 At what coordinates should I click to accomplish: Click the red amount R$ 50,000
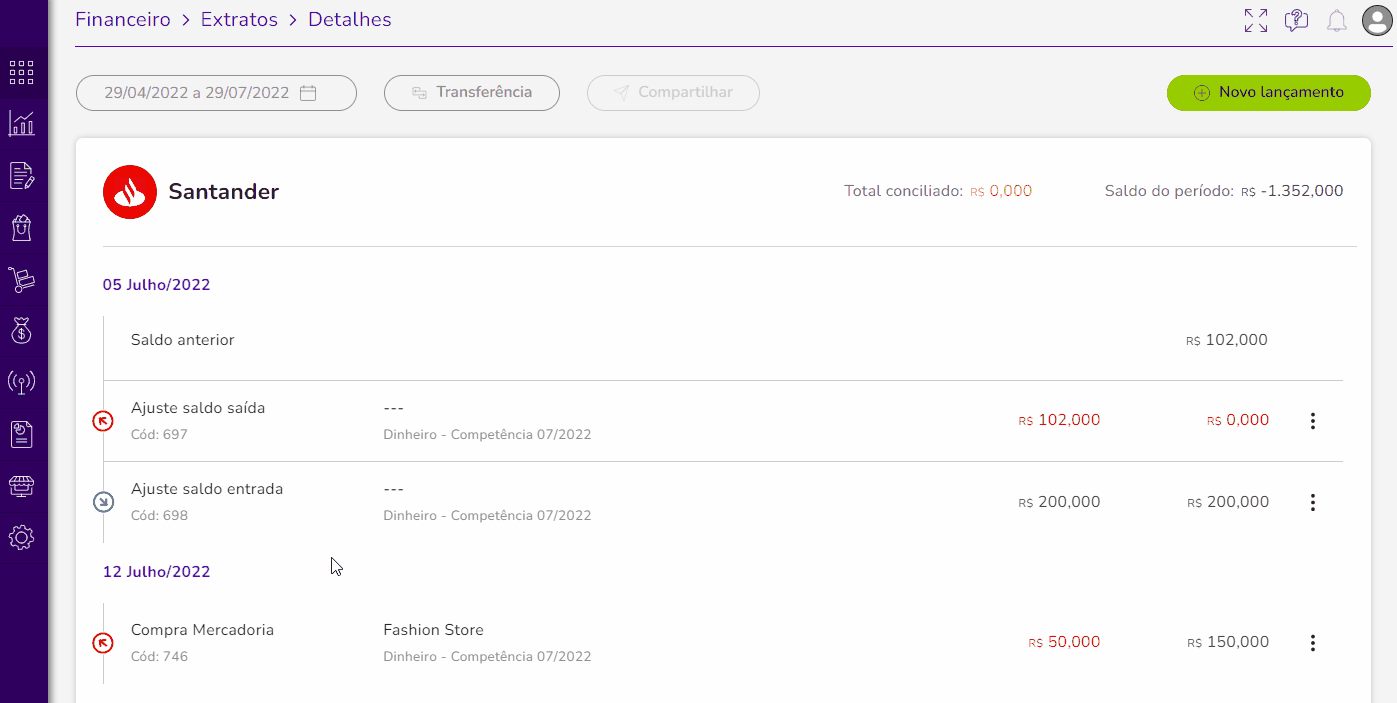(x=1064, y=643)
